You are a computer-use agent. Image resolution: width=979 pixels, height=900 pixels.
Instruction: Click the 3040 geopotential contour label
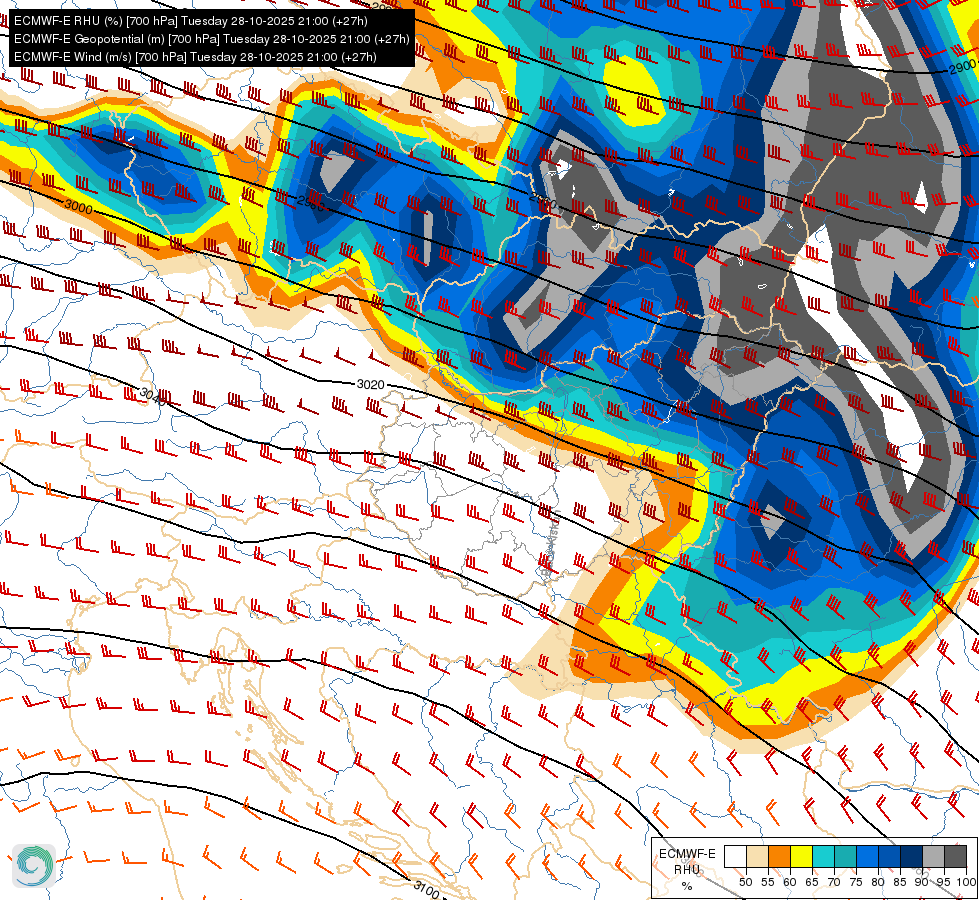[154, 395]
